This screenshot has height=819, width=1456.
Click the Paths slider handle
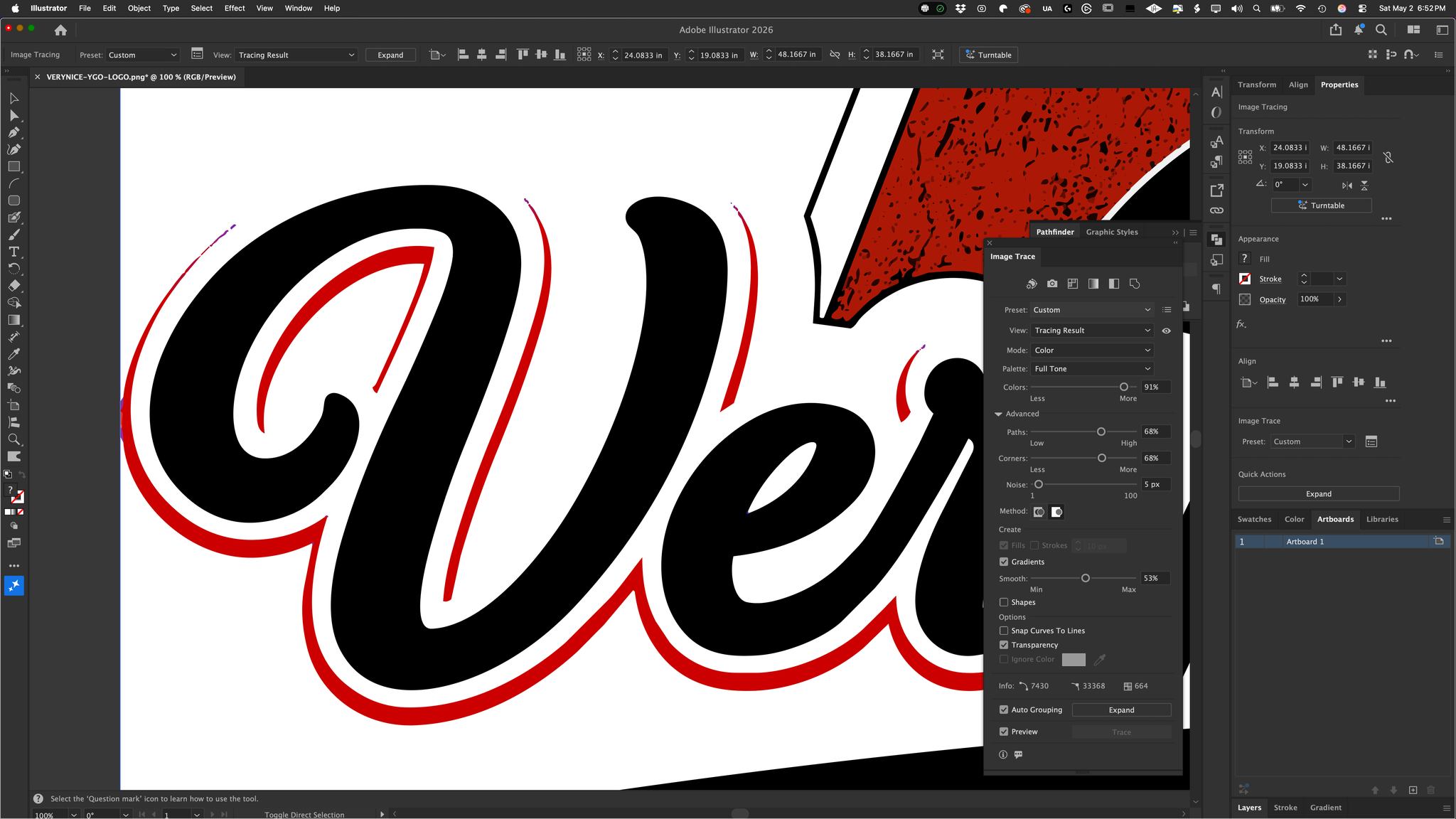[1101, 432]
